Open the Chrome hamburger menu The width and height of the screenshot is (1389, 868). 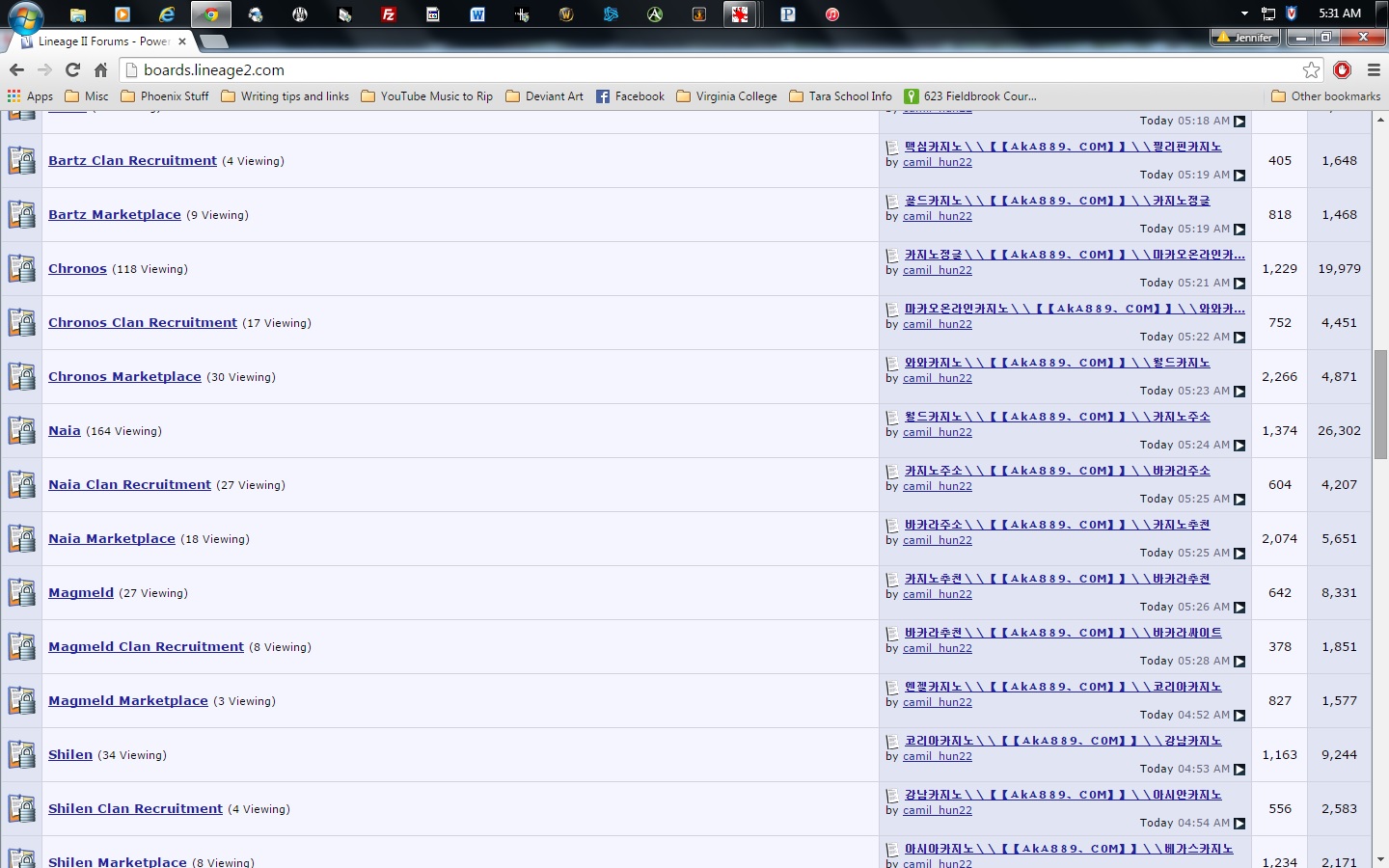point(1374,69)
